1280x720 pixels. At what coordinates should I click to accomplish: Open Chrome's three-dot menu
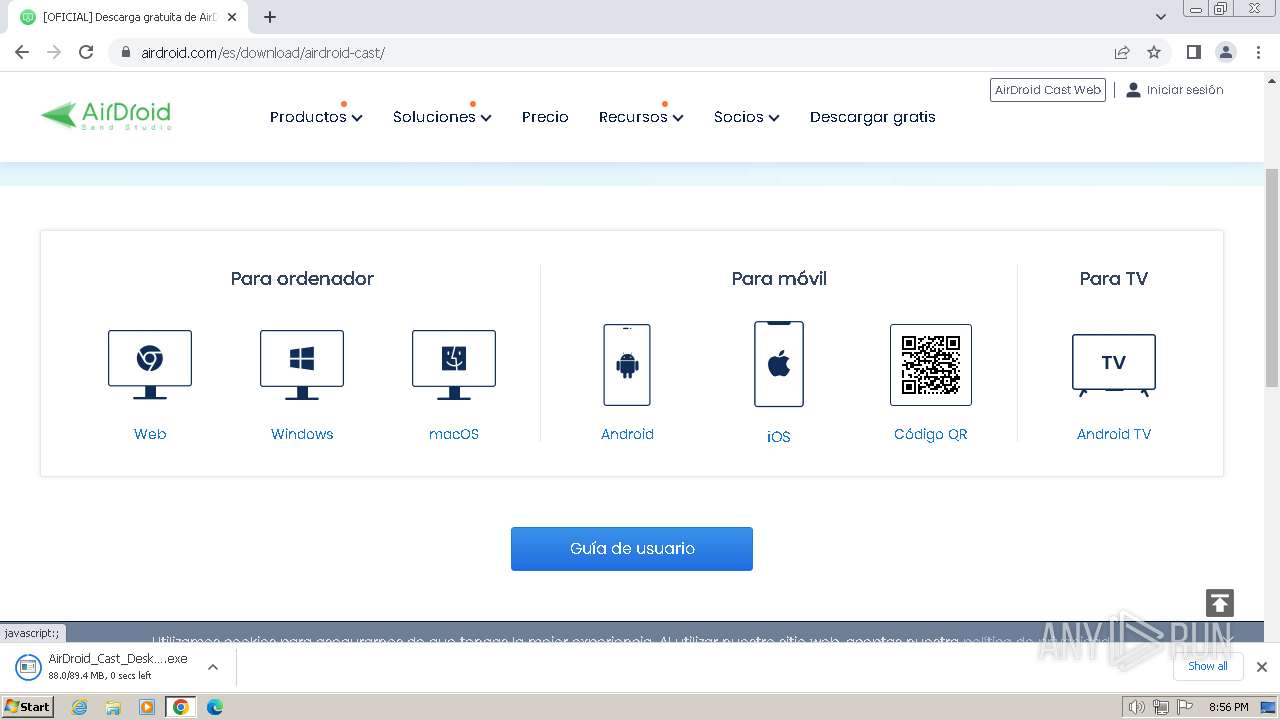pyautogui.click(x=1258, y=52)
